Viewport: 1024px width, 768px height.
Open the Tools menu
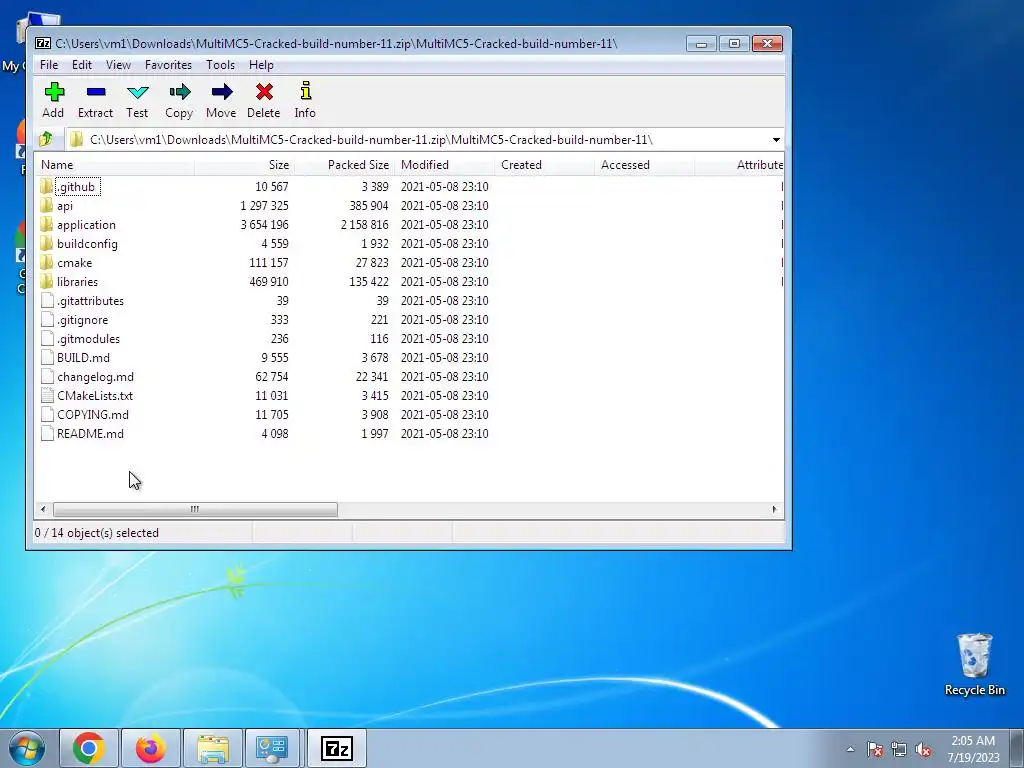[x=220, y=65]
